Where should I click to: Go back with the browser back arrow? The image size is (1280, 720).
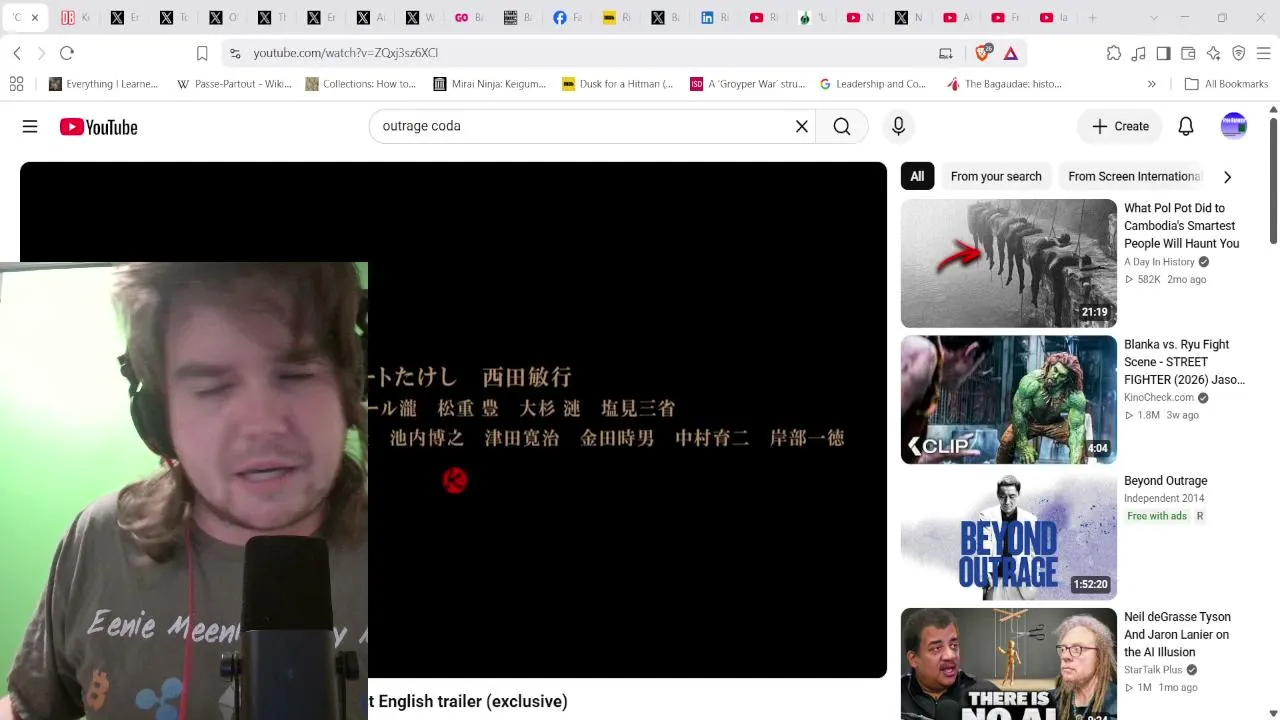17,53
